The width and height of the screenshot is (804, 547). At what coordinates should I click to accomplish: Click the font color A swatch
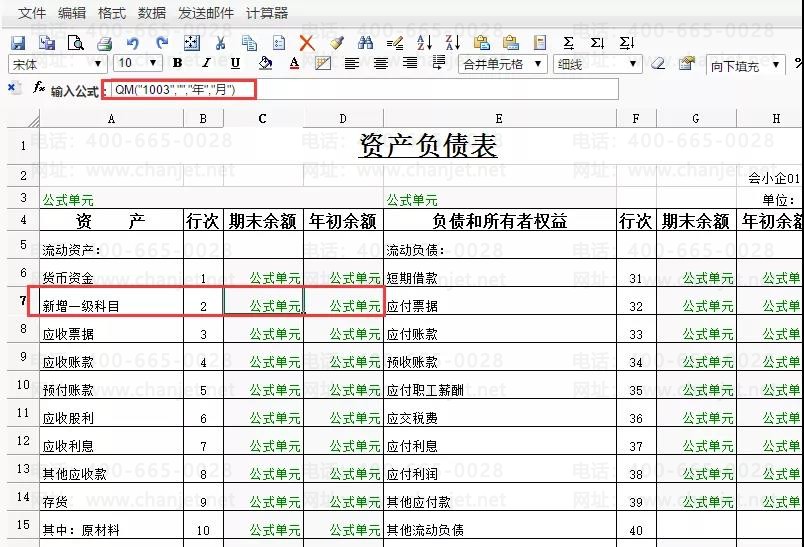294,63
